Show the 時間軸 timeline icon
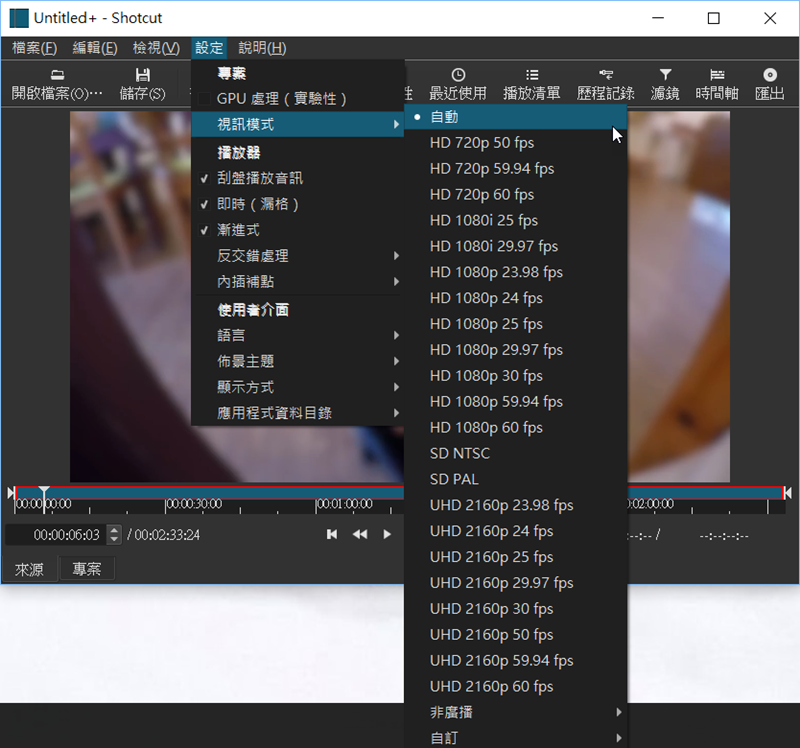This screenshot has height=748, width=800. 717,75
